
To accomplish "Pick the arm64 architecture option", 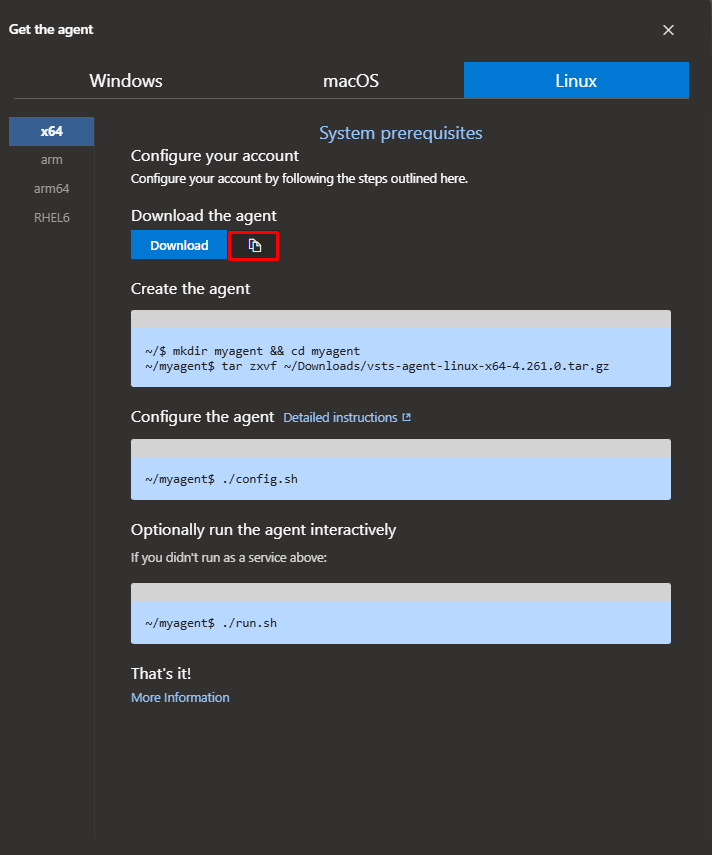I will coord(52,189).
